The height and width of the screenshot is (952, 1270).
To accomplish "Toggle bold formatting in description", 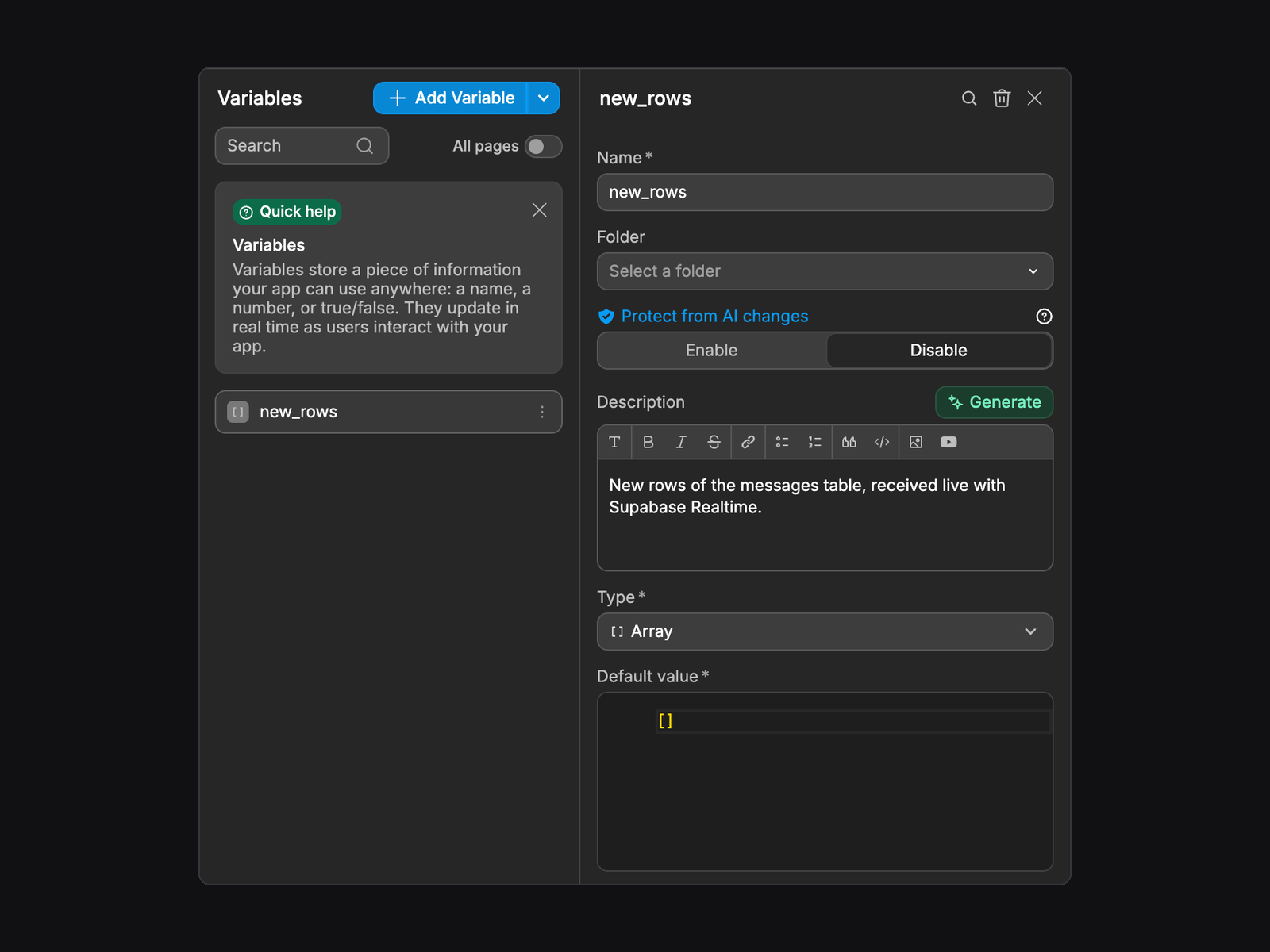I will [x=648, y=442].
